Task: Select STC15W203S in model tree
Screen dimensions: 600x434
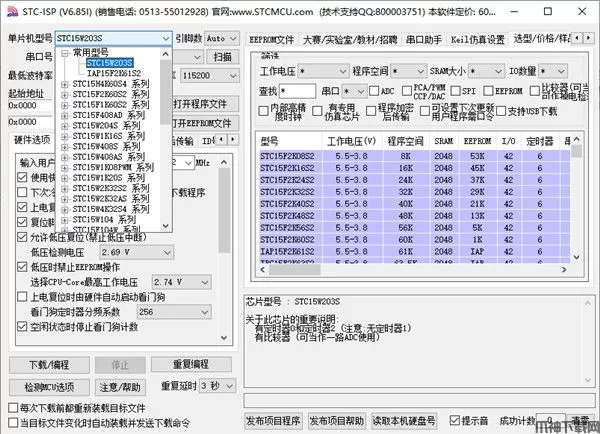Action: (x=109, y=63)
